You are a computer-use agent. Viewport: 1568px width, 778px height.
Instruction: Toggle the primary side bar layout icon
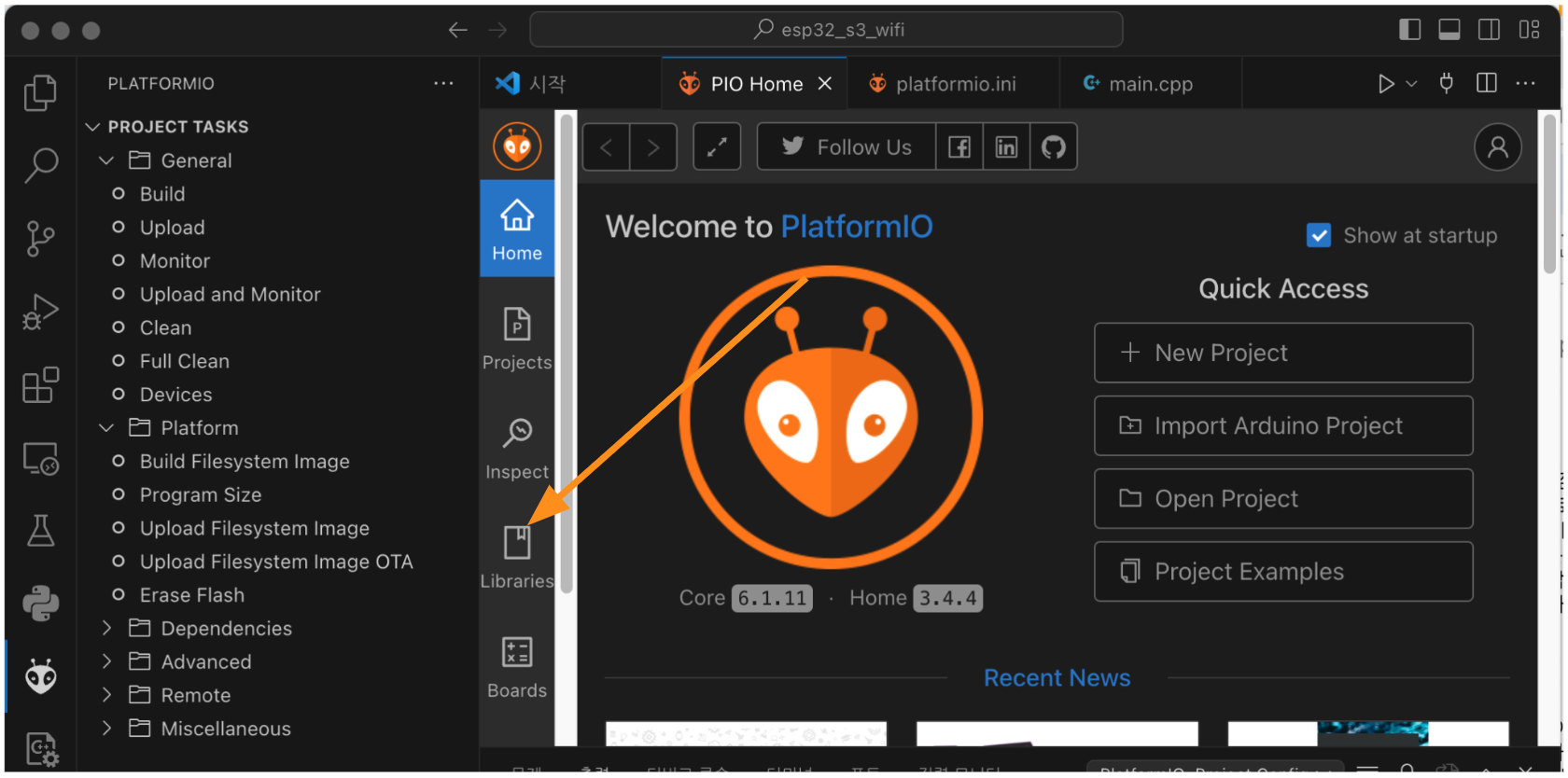[1410, 30]
